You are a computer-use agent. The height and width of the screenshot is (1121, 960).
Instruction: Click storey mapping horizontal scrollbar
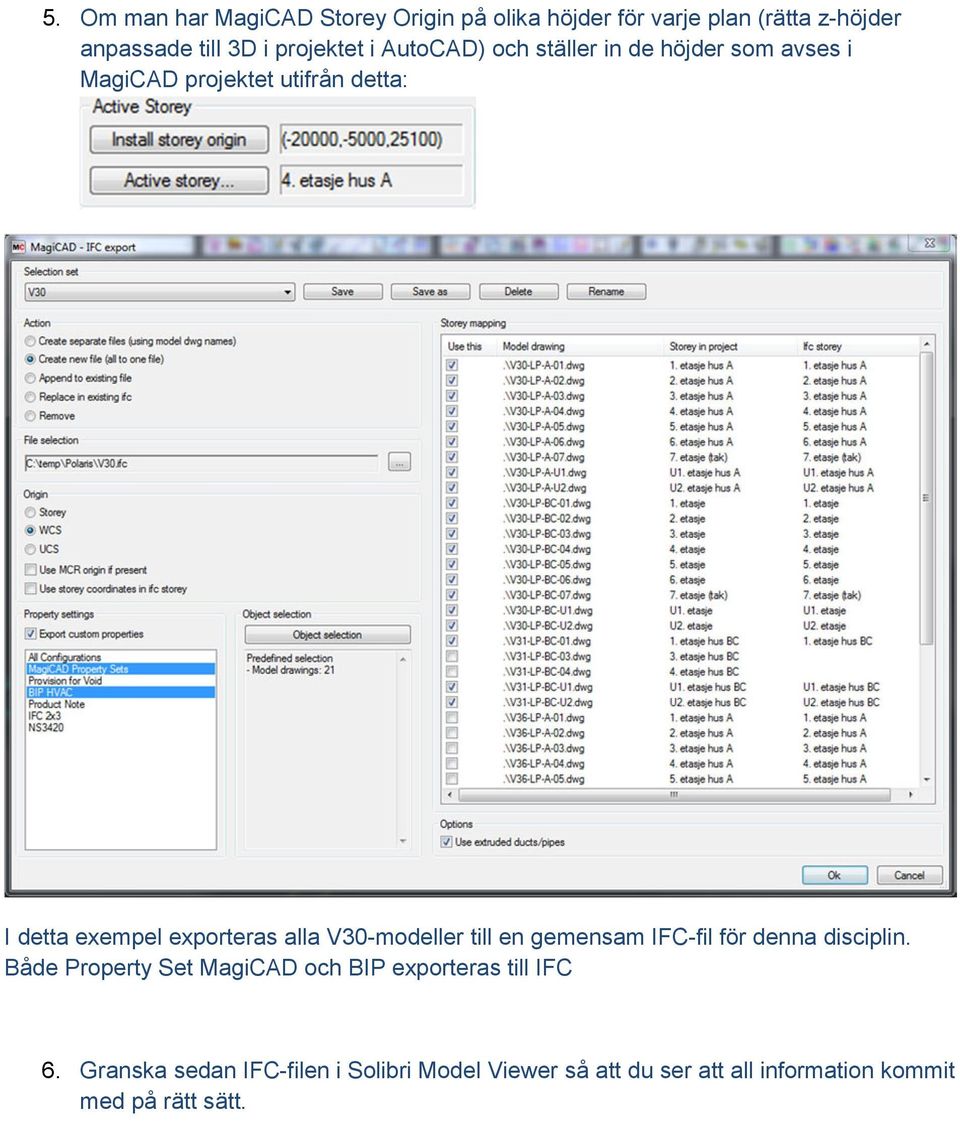click(675, 795)
